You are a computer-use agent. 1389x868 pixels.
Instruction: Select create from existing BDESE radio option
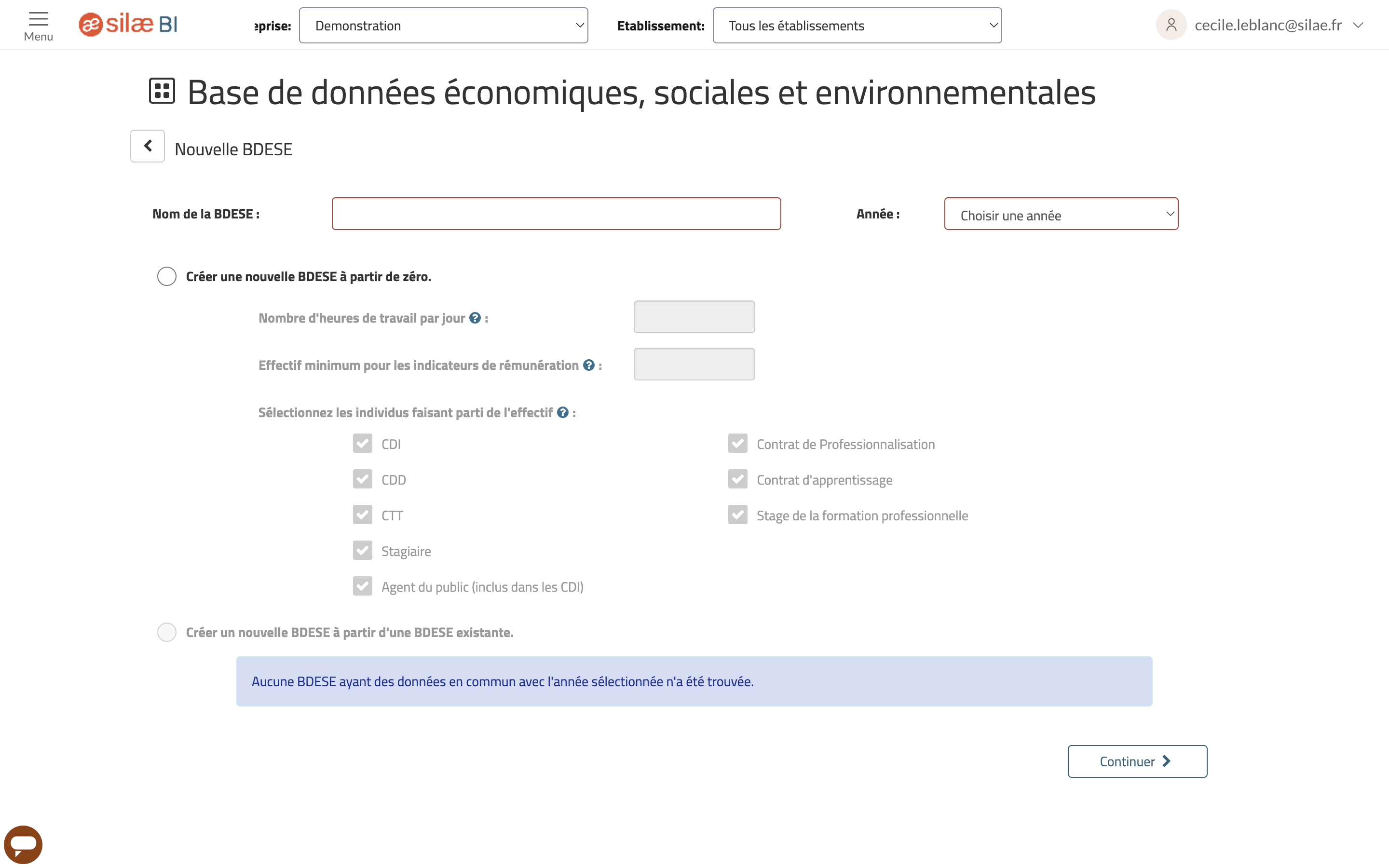pyautogui.click(x=166, y=632)
